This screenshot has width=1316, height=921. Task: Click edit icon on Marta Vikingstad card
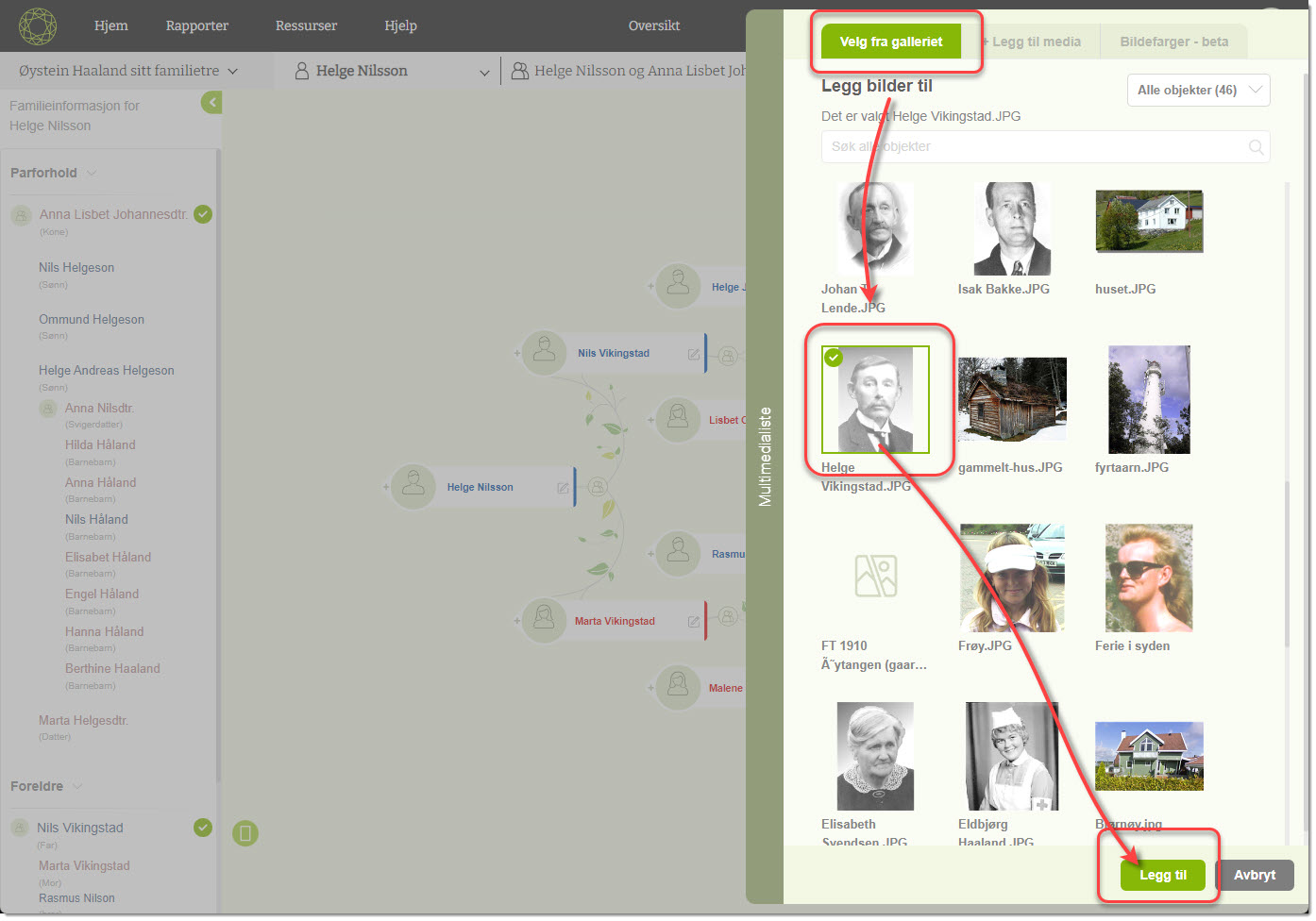coord(694,622)
